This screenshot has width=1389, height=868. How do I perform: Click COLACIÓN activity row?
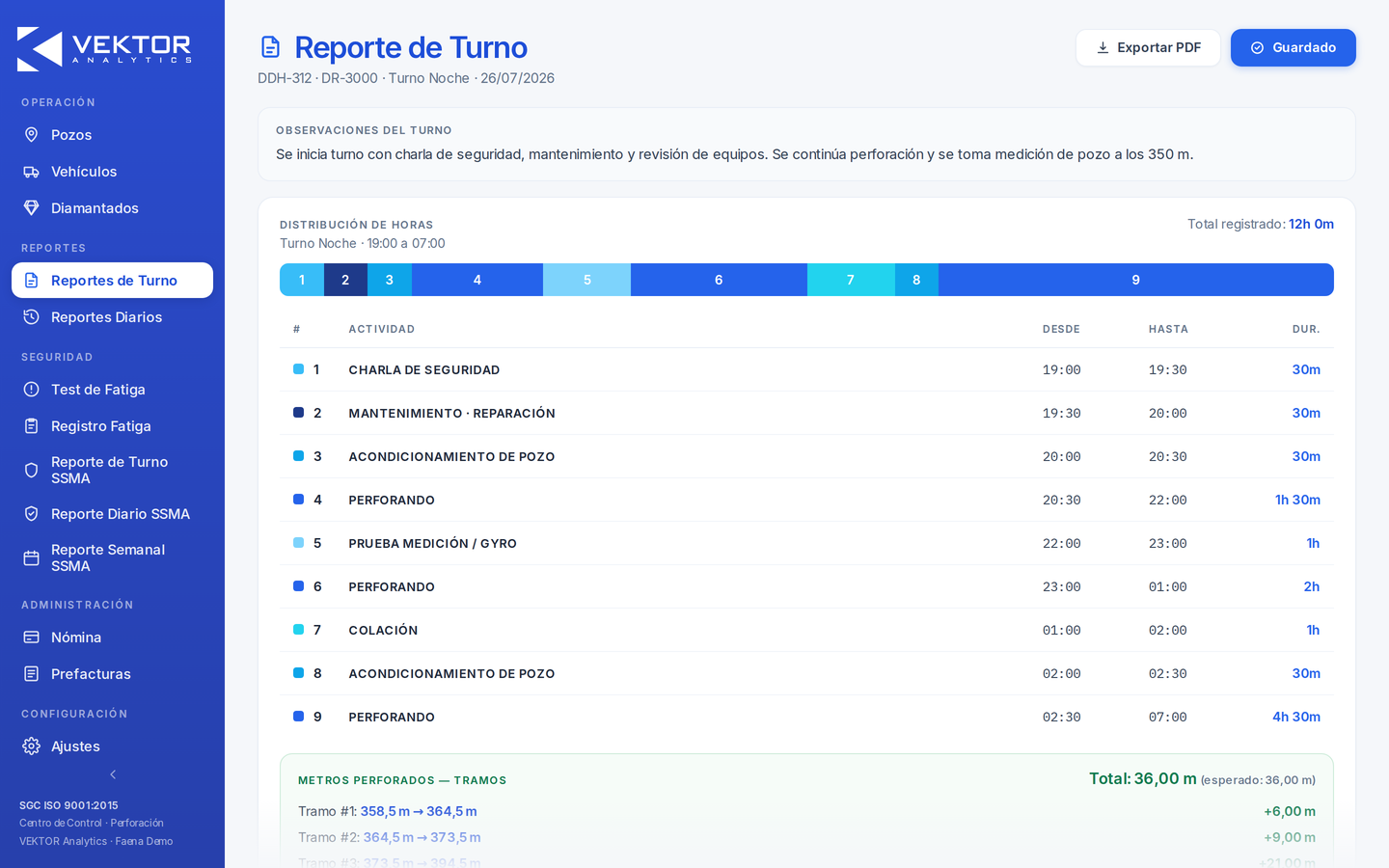tap(806, 630)
